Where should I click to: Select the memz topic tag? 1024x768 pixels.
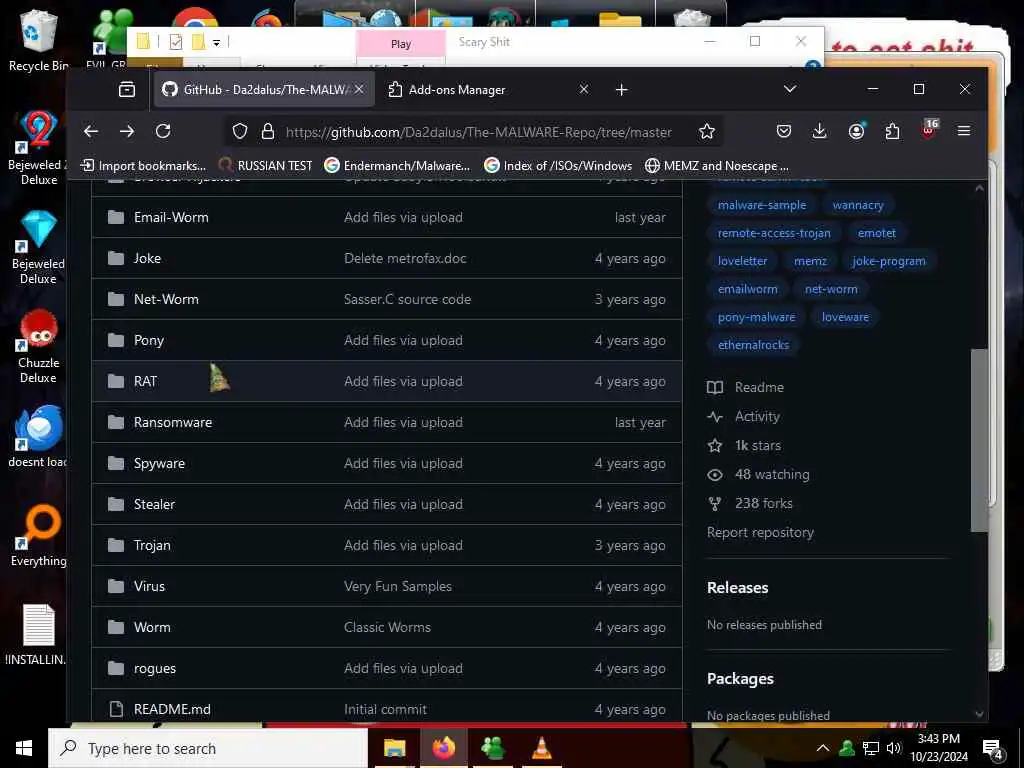coord(810,261)
